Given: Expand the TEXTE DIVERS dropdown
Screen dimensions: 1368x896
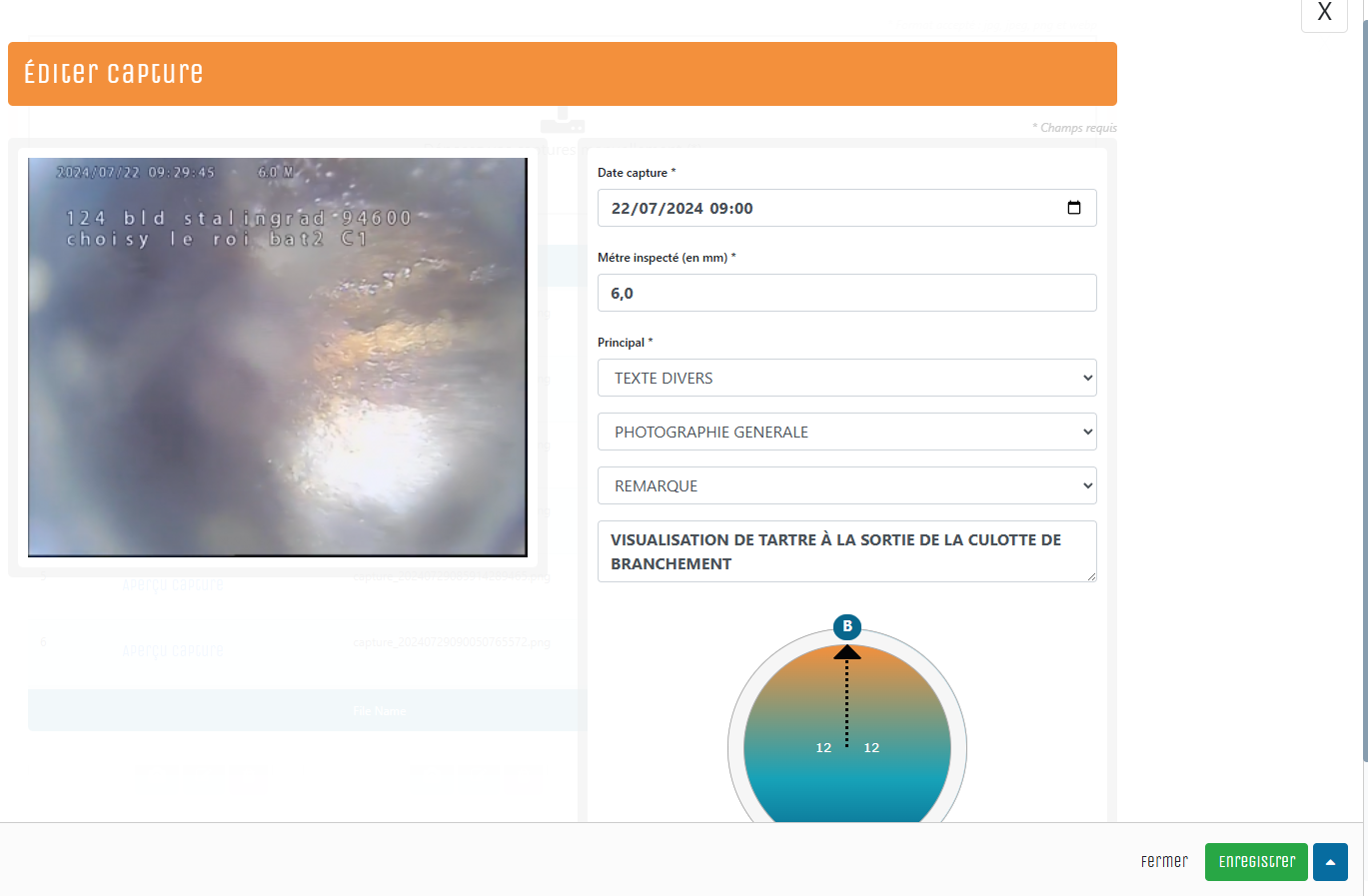Looking at the screenshot, I should (x=846, y=378).
